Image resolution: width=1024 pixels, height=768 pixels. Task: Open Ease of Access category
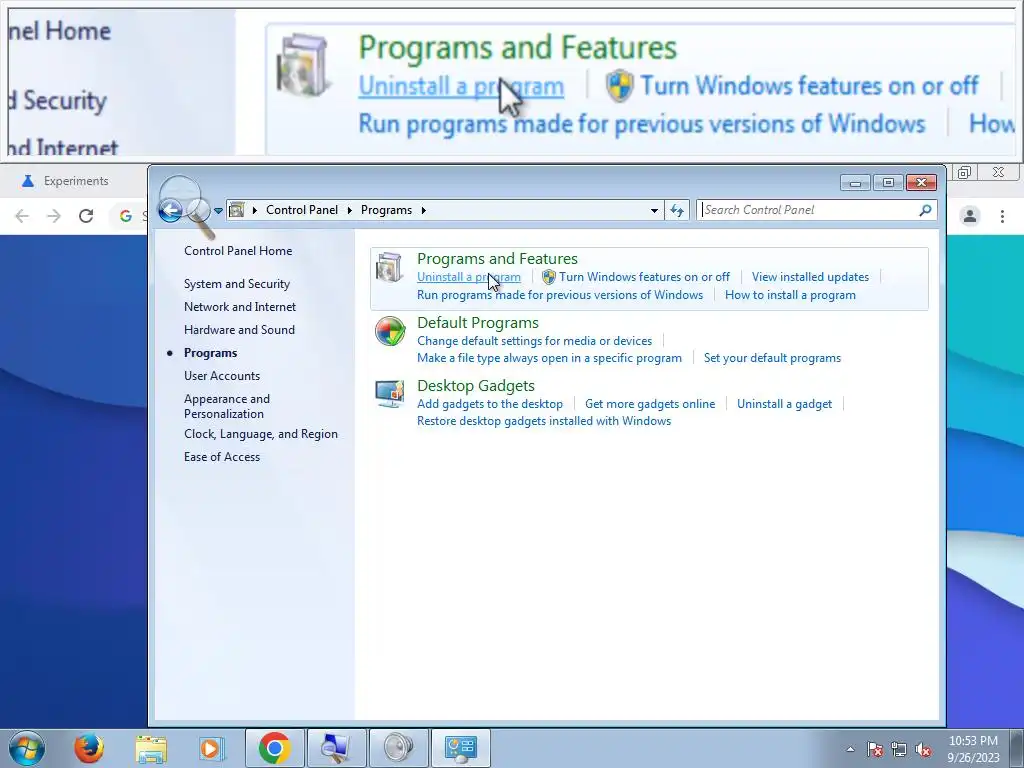221,457
